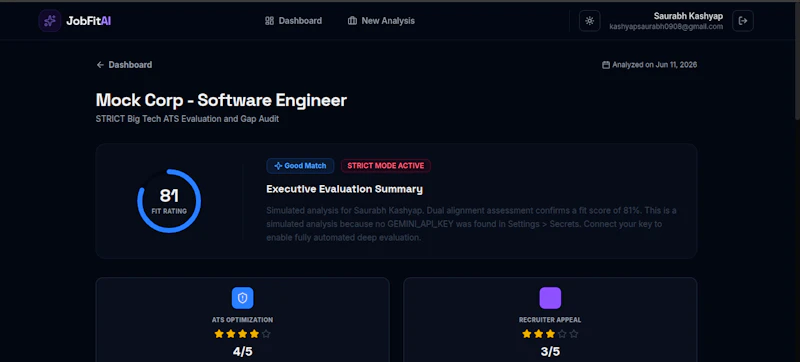This screenshot has height=362, width=800.
Task: Click the 81 fit rating circular gauge
Action: coord(169,201)
